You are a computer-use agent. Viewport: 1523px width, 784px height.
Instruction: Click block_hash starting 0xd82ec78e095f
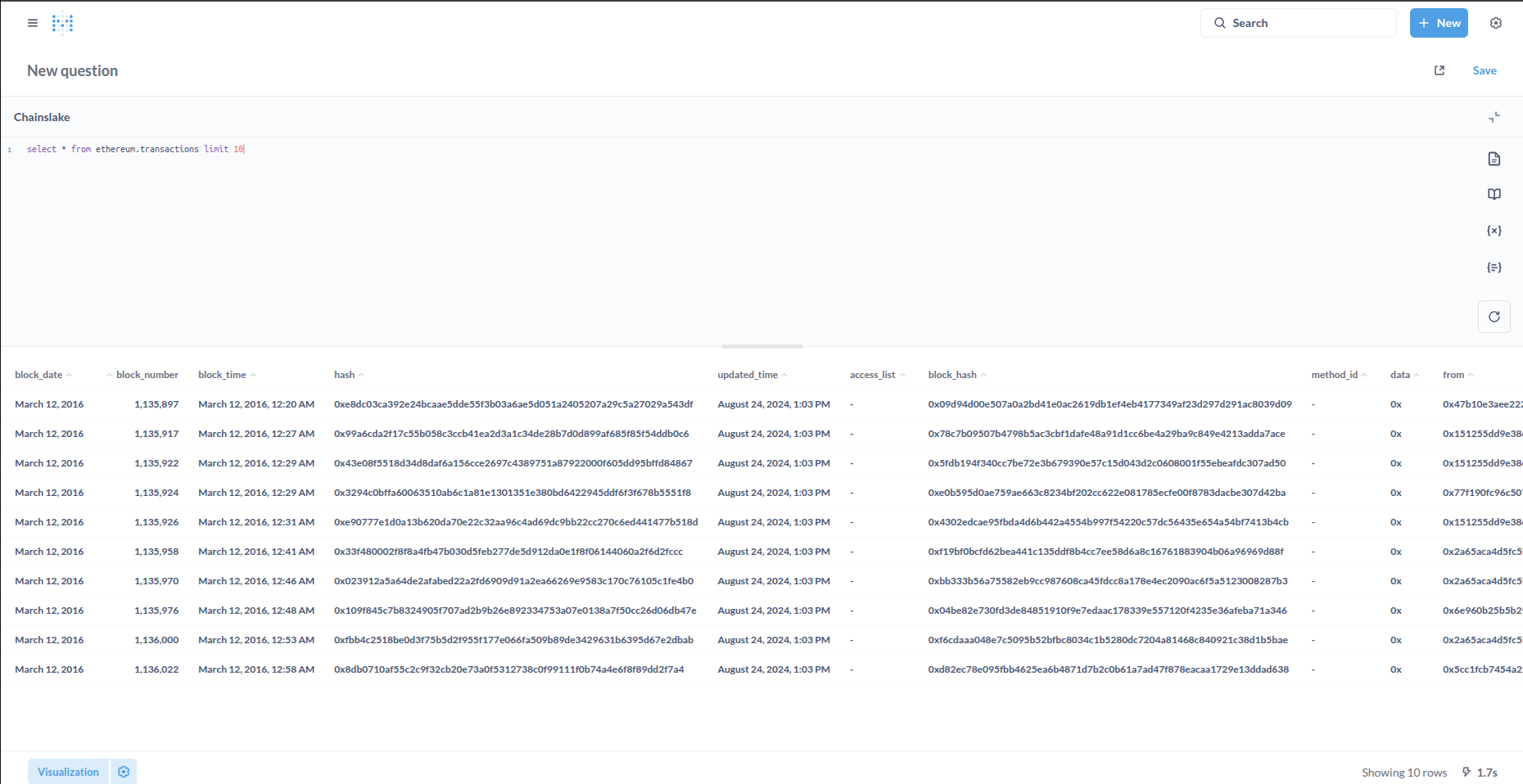pos(1109,669)
